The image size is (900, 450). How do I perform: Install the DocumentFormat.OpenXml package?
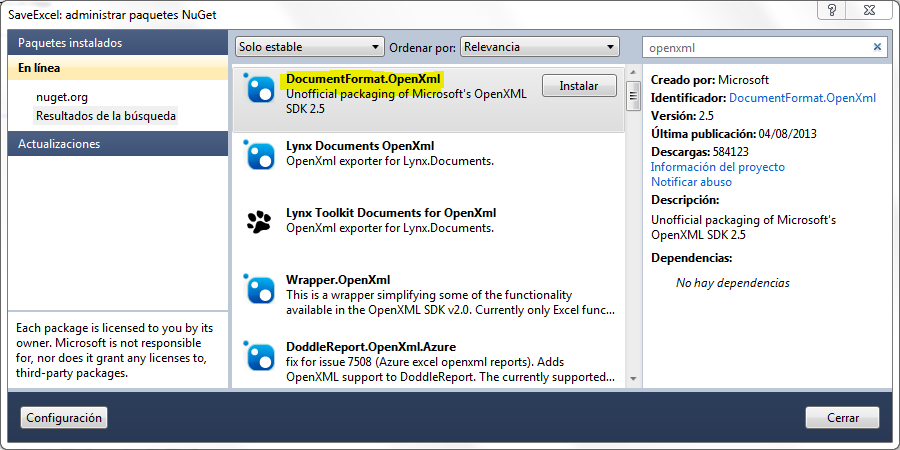point(579,86)
